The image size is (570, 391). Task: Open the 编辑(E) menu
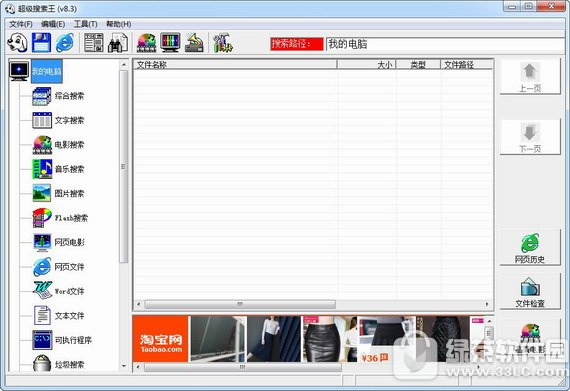coord(53,24)
